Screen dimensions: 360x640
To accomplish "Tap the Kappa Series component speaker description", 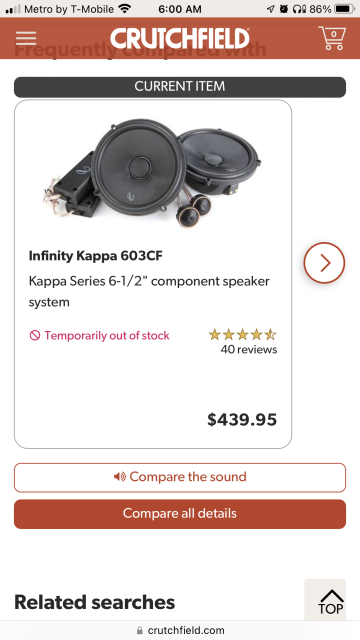I will coord(149,292).
